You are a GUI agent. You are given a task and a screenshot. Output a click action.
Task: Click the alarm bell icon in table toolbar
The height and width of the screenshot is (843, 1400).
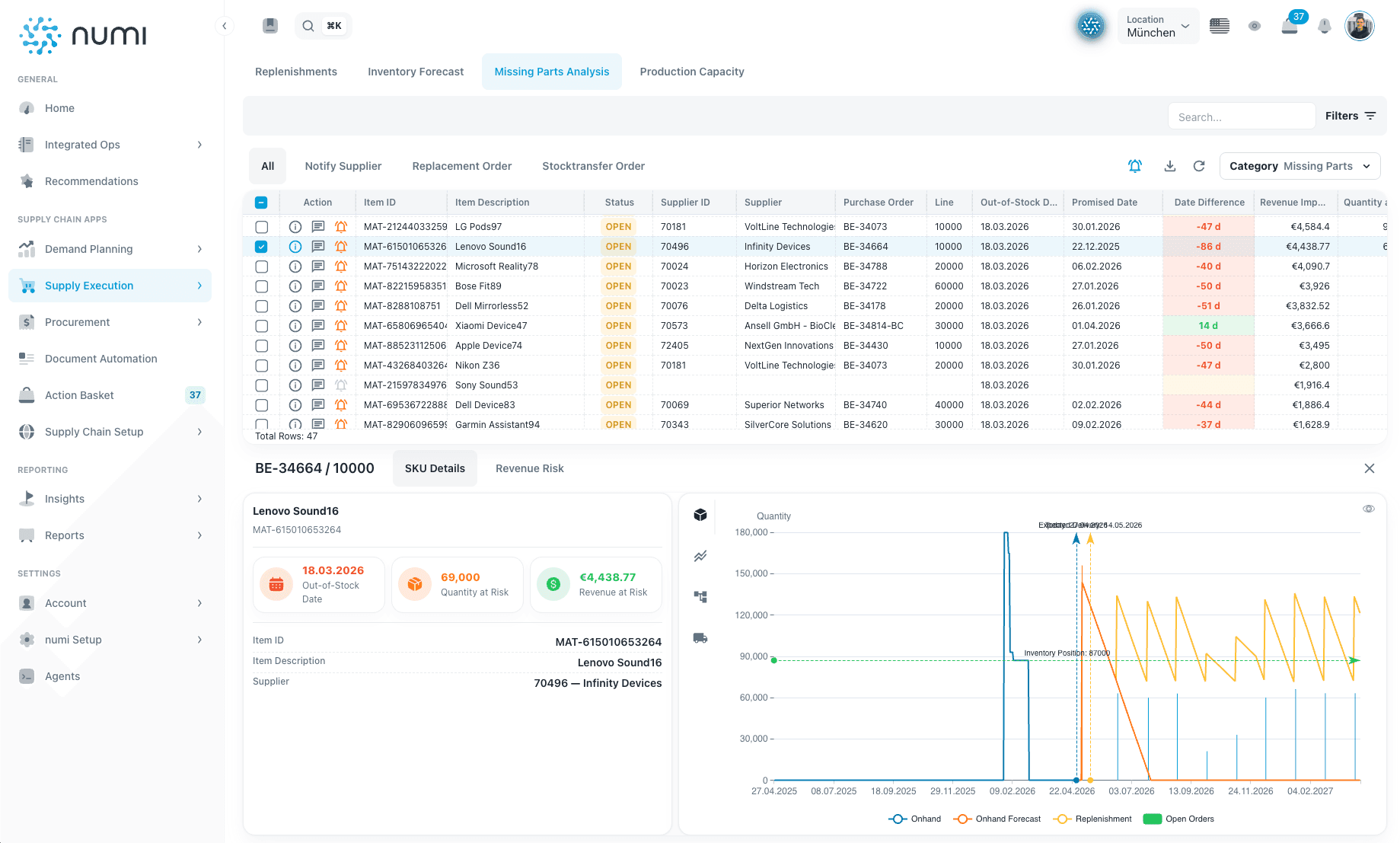(1135, 166)
